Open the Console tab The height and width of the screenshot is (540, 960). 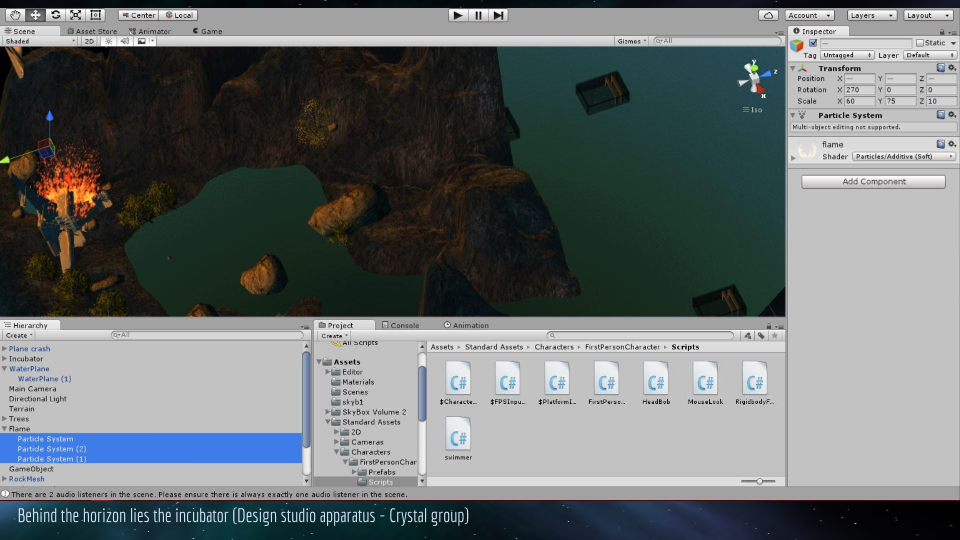(x=404, y=325)
